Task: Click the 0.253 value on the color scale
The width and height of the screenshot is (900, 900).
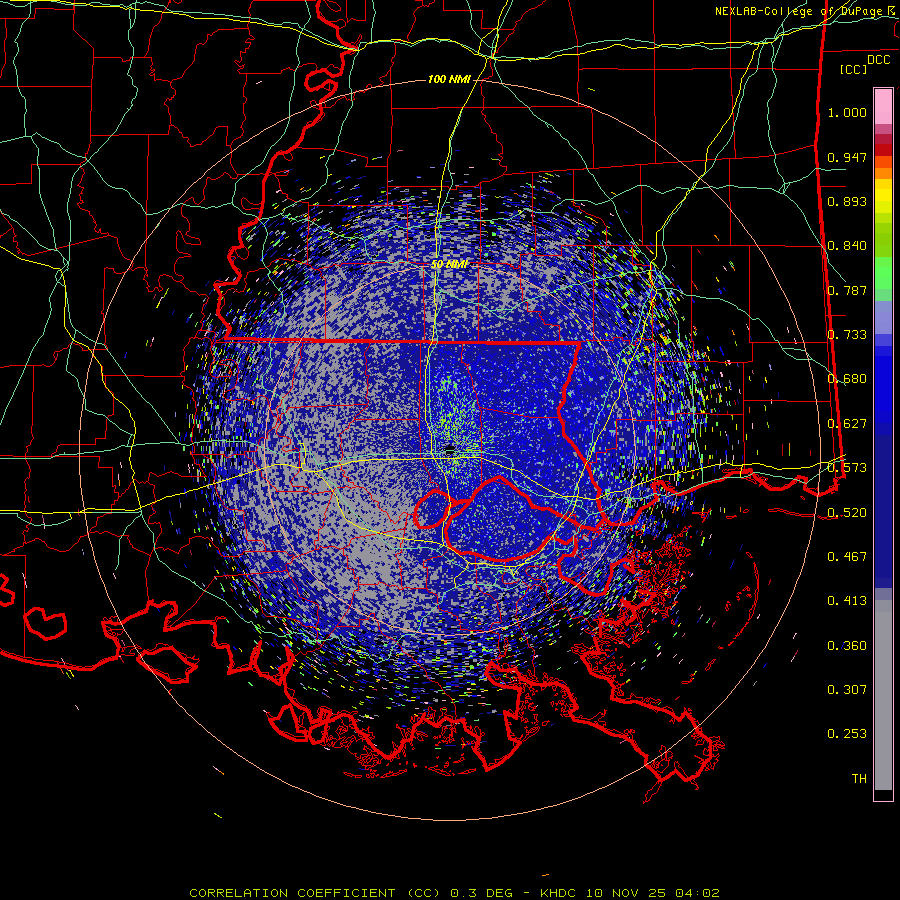Action: tap(847, 734)
